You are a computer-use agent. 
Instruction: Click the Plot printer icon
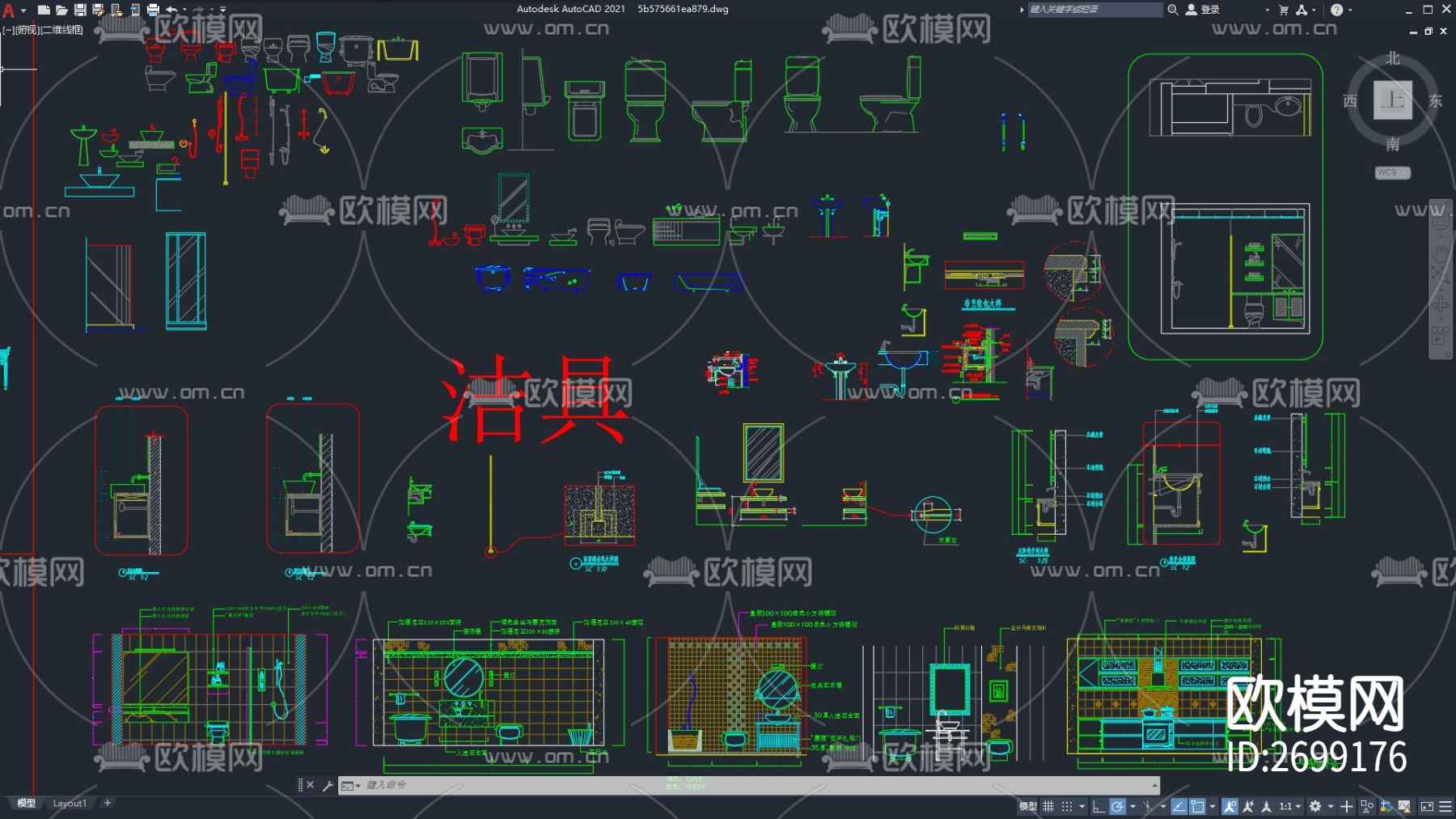coord(153,10)
